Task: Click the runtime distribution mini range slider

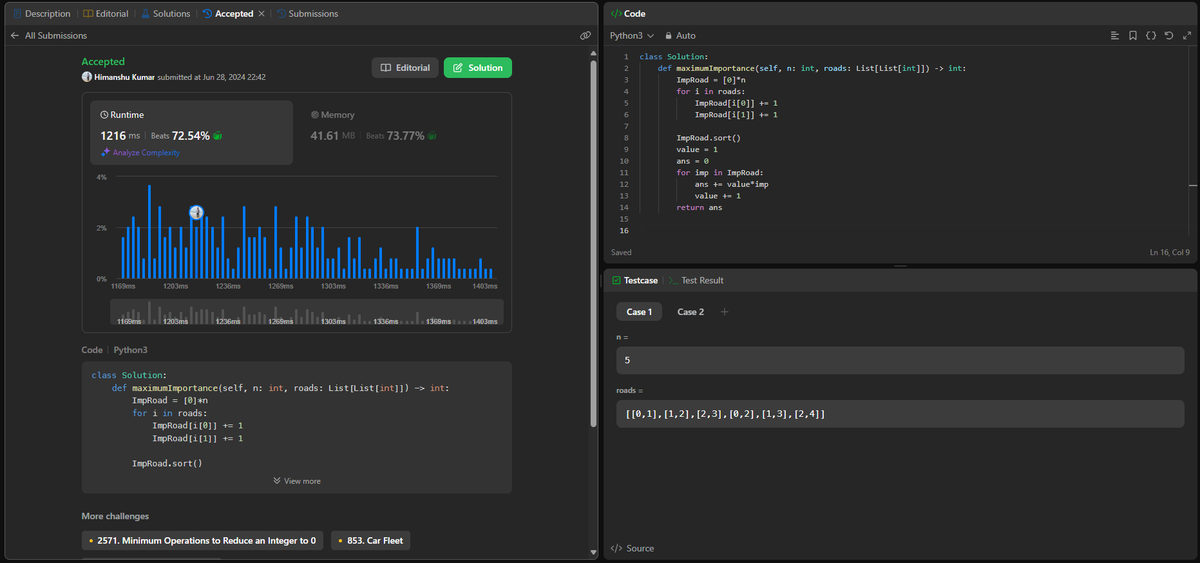Action: tap(307, 312)
